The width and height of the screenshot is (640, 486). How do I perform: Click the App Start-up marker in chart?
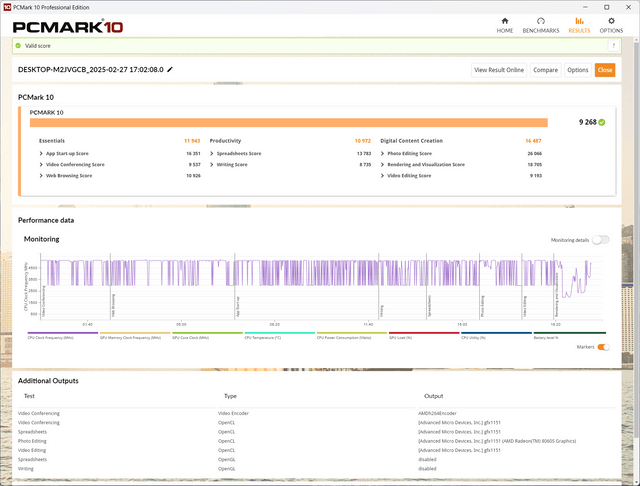tap(238, 306)
